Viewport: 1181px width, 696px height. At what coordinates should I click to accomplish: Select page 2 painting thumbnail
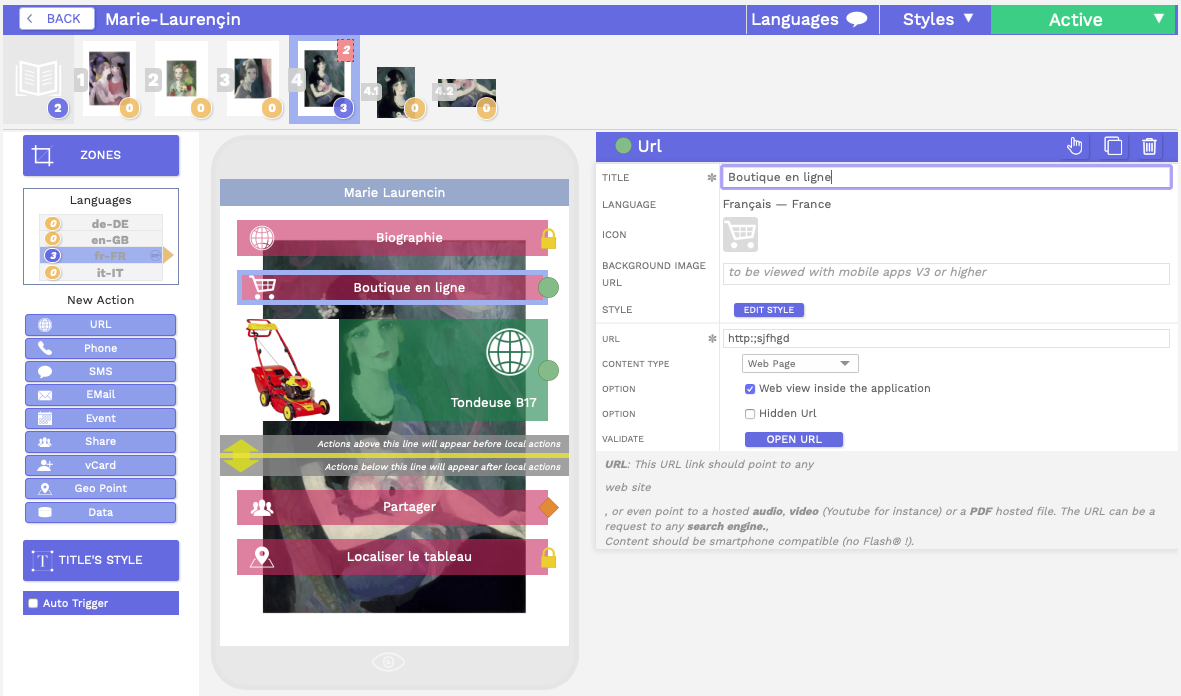(182, 78)
